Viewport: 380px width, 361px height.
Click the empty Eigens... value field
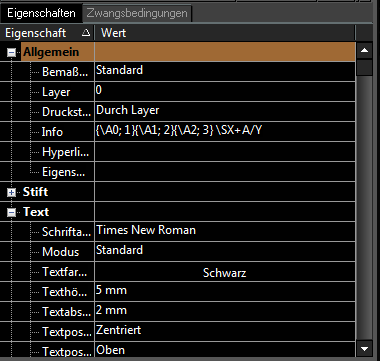coord(225,172)
